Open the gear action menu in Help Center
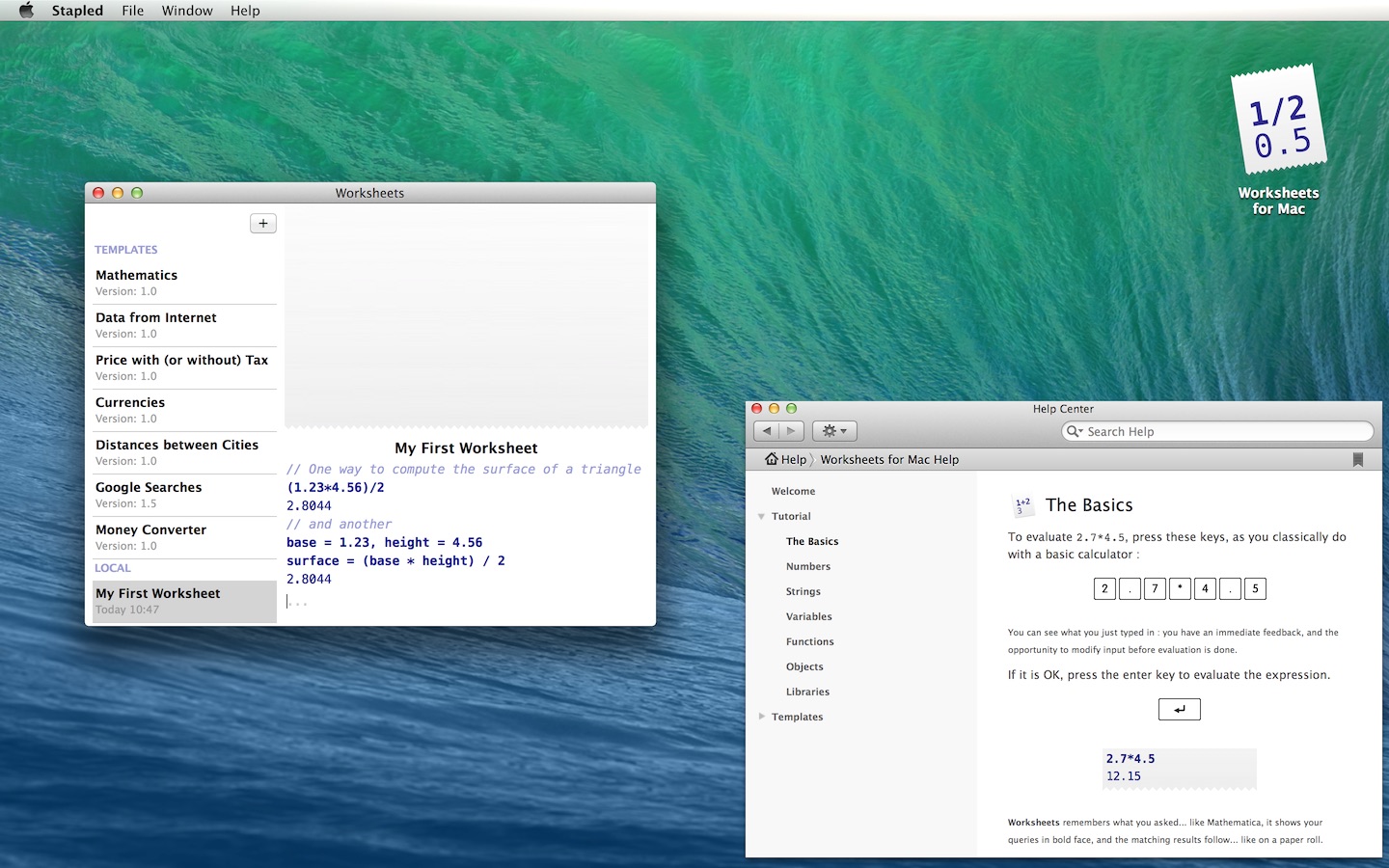1389x868 pixels. [x=834, y=431]
